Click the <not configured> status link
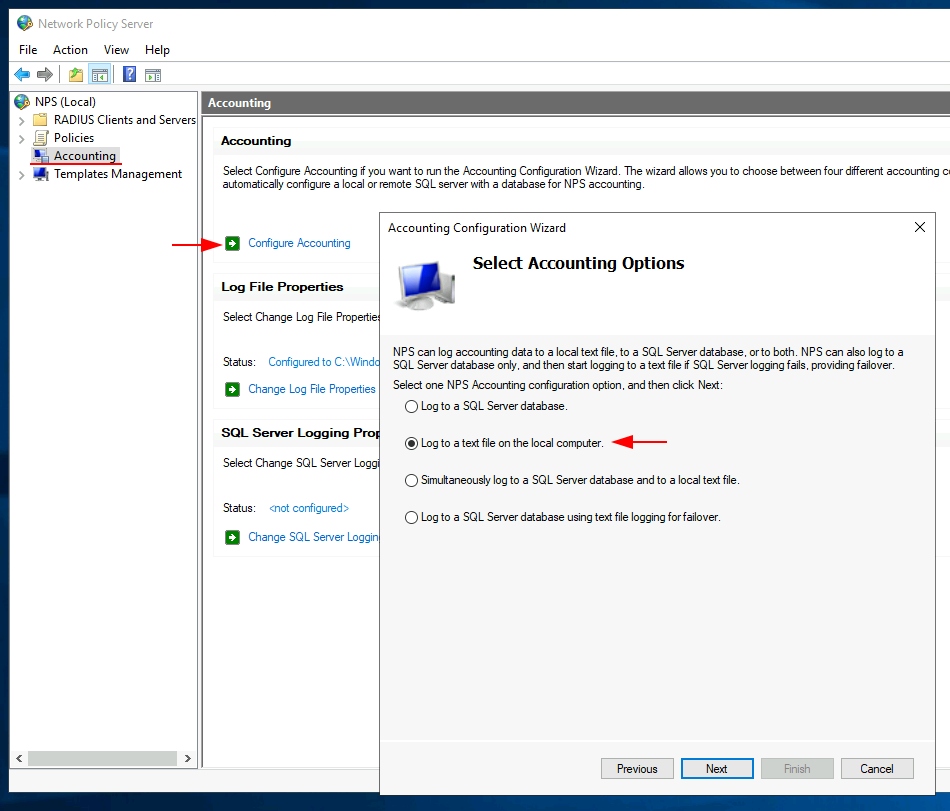The width and height of the screenshot is (950, 811). click(309, 508)
